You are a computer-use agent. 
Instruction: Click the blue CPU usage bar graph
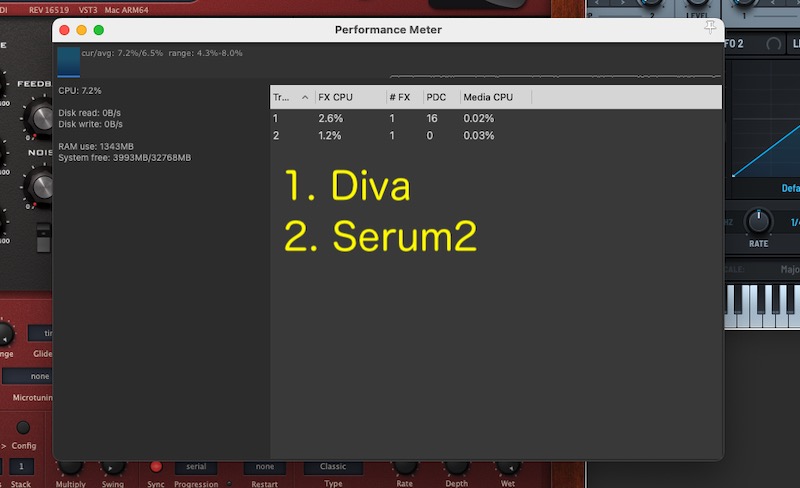68,62
